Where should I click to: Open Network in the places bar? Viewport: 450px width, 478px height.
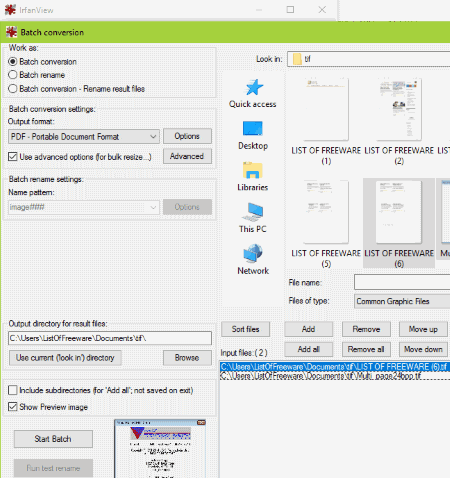(x=253, y=260)
